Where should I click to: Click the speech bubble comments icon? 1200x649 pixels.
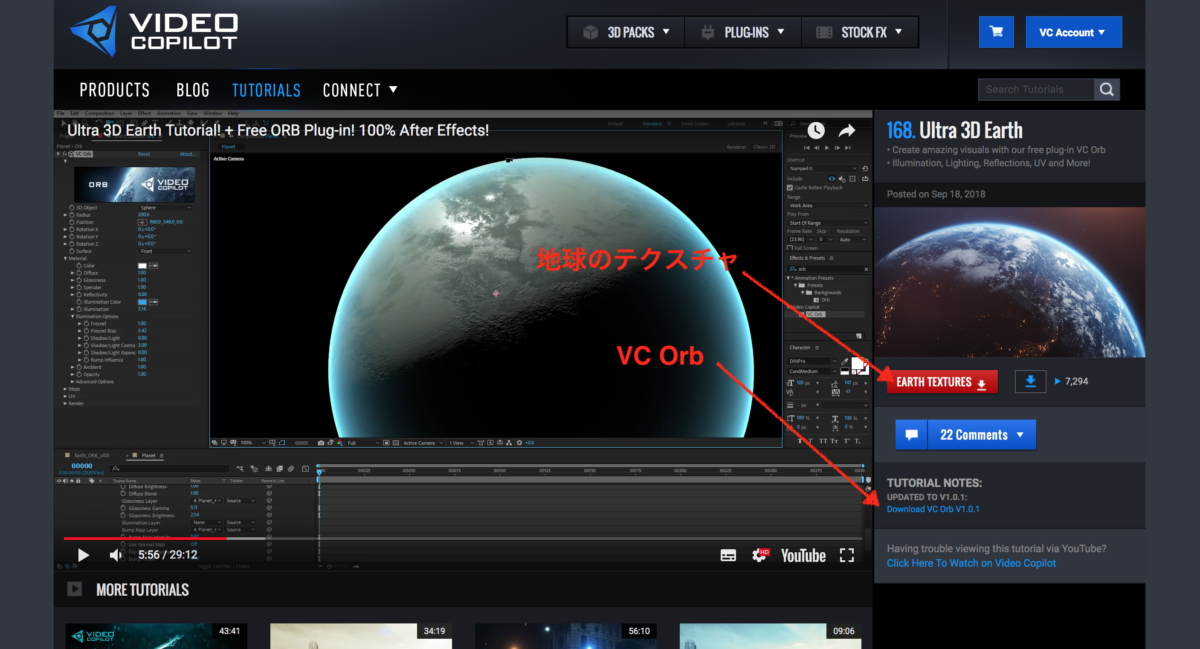pyautogui.click(x=911, y=435)
